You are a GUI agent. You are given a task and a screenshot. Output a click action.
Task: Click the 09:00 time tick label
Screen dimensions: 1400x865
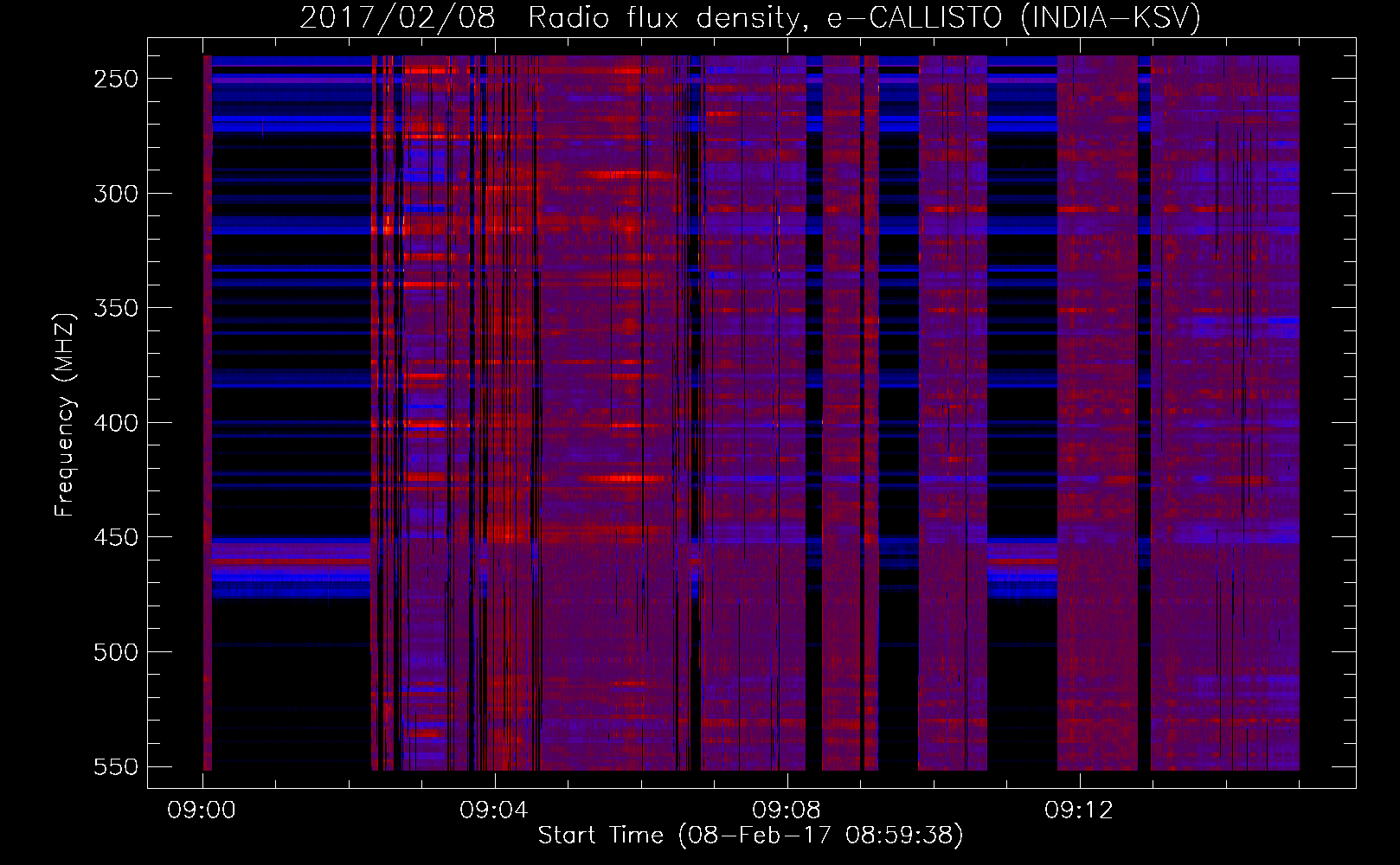point(202,811)
